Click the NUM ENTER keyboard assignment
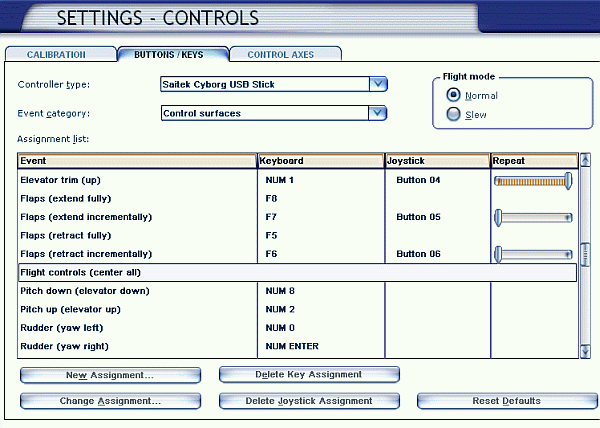 coord(292,346)
